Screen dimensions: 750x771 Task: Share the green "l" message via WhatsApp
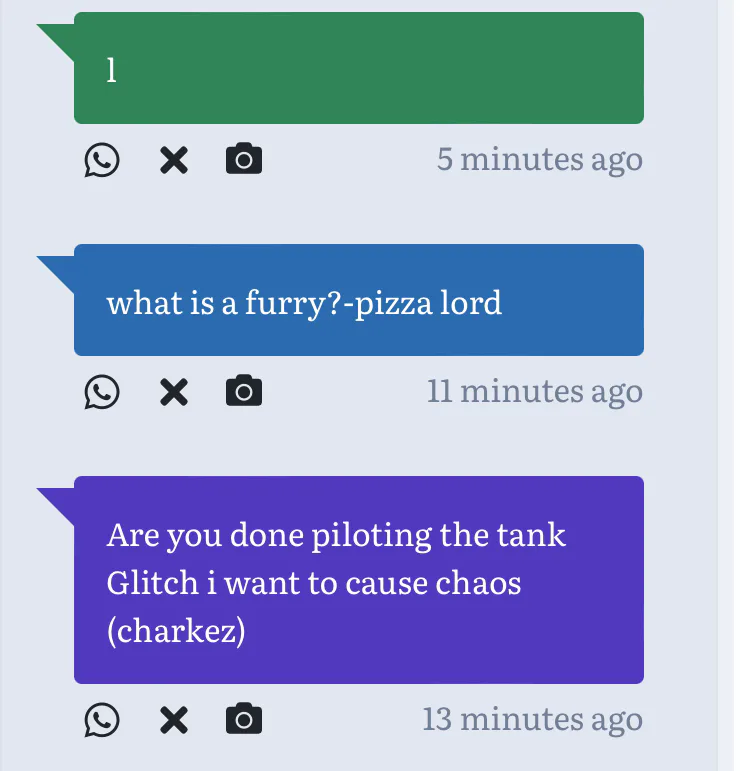(102, 160)
